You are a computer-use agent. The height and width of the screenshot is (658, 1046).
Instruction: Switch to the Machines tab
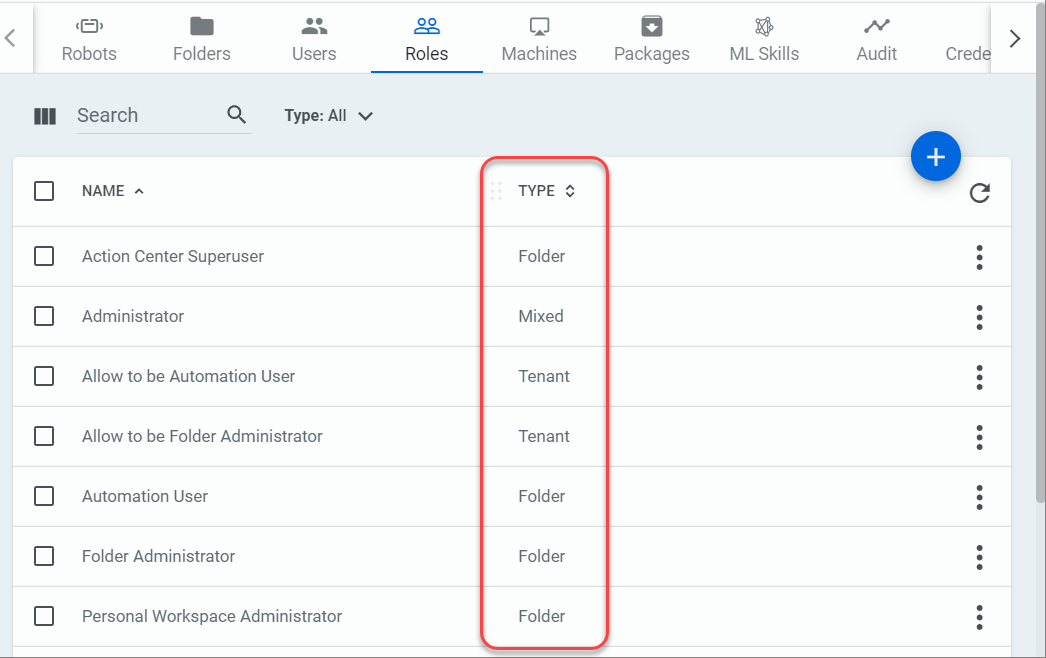[539, 40]
